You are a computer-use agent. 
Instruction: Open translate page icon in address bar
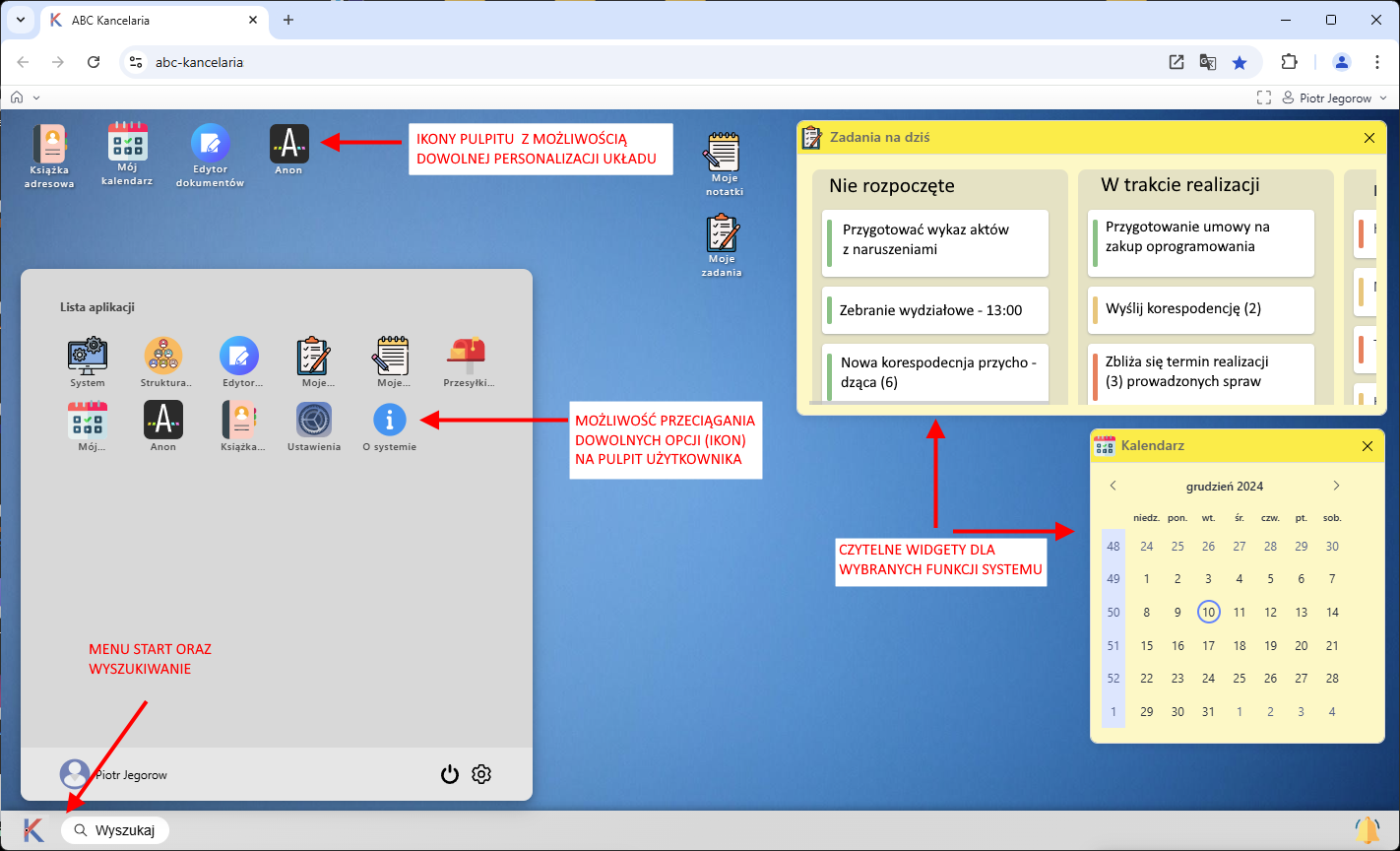point(1208,62)
